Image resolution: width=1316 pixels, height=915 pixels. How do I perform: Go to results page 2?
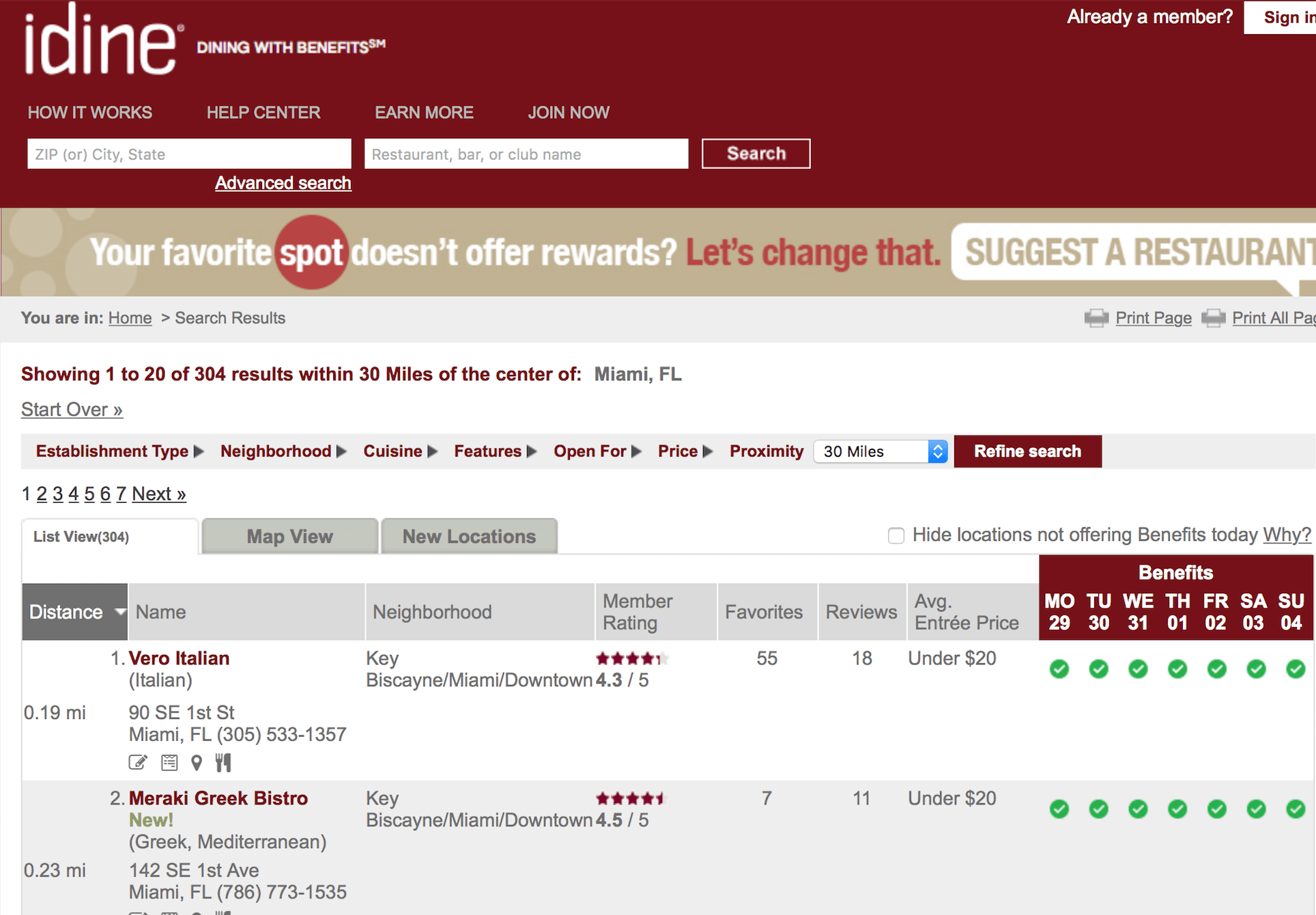tap(42, 494)
